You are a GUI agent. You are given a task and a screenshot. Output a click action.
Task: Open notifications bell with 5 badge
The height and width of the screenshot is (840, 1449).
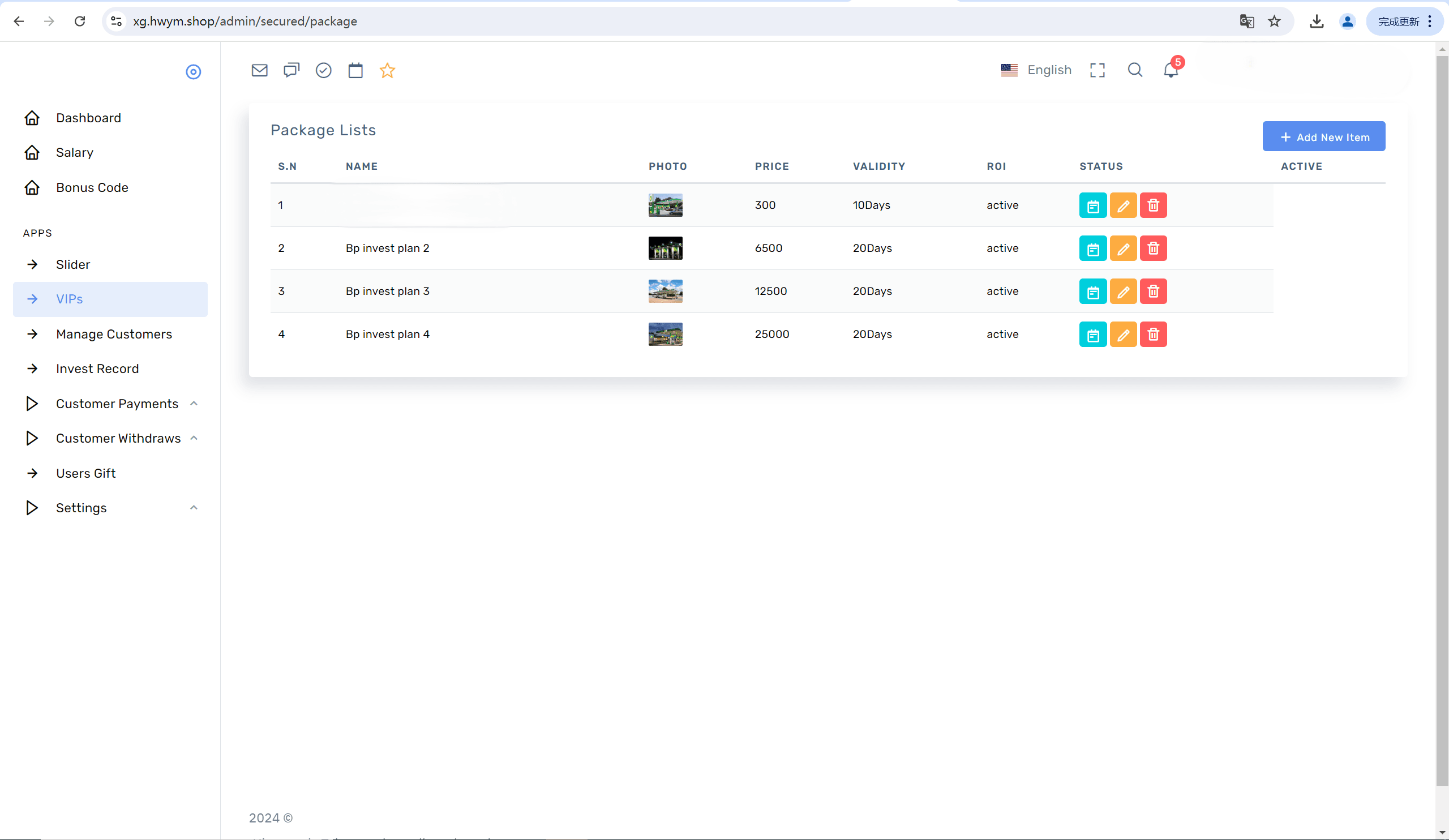(x=1171, y=70)
